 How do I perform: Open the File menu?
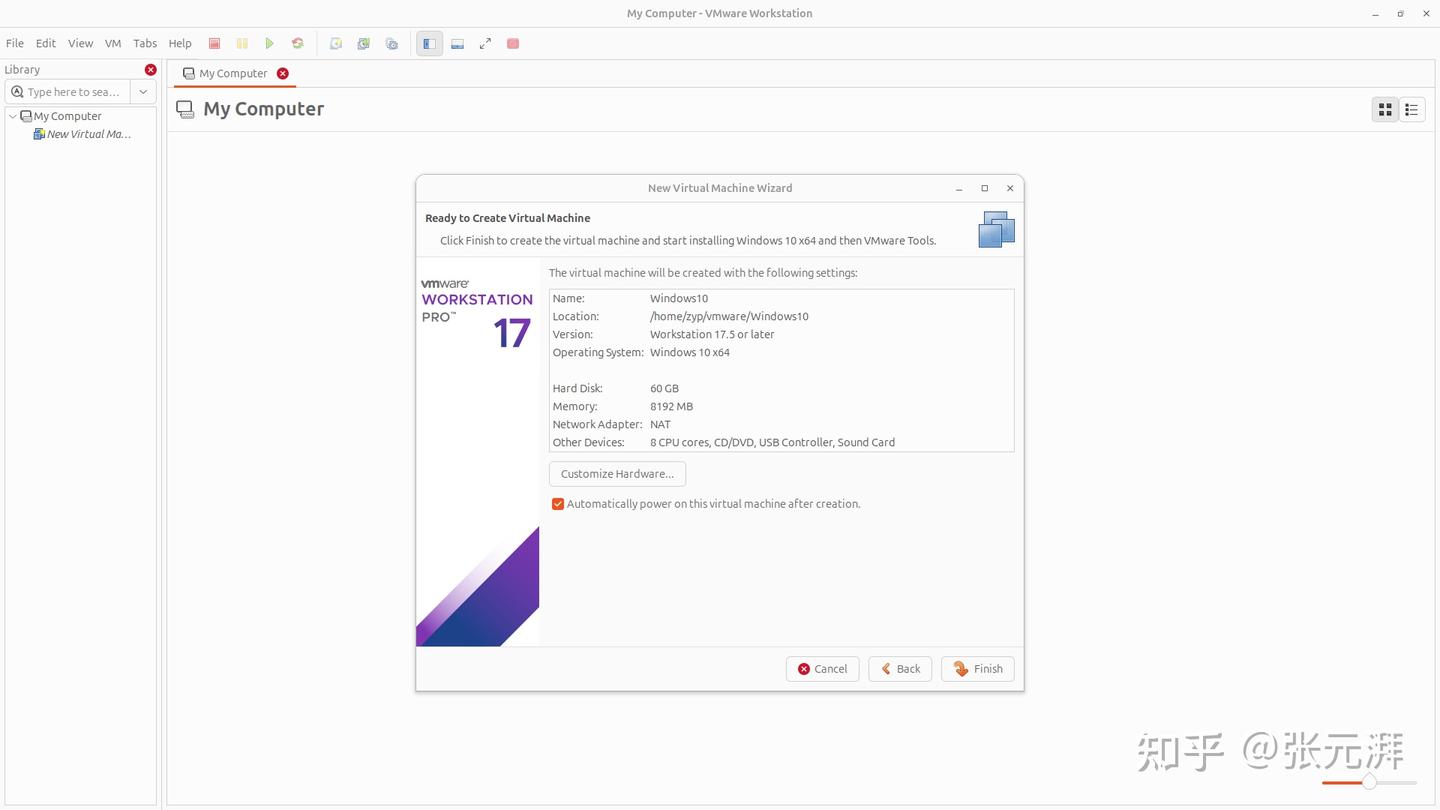15,44
